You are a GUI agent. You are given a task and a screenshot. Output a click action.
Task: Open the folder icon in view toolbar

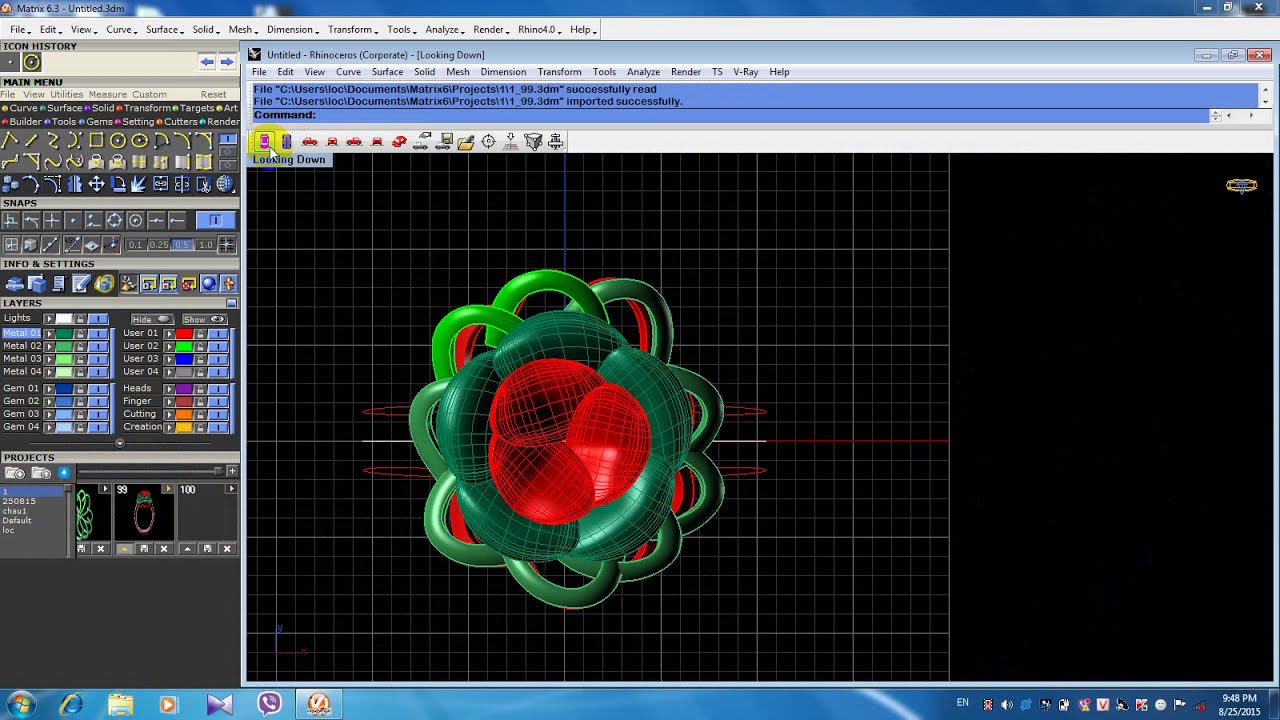point(466,141)
